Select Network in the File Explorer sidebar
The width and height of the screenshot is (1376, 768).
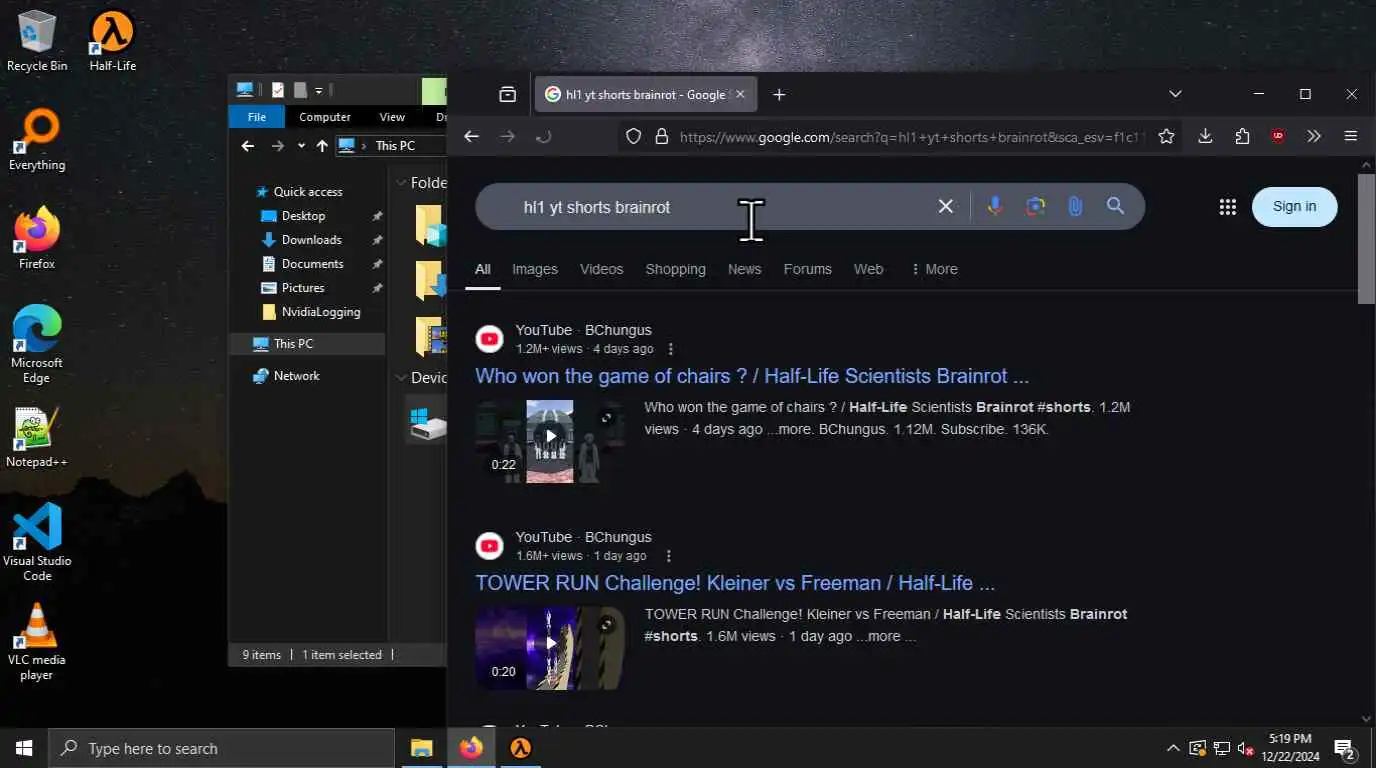click(296, 376)
